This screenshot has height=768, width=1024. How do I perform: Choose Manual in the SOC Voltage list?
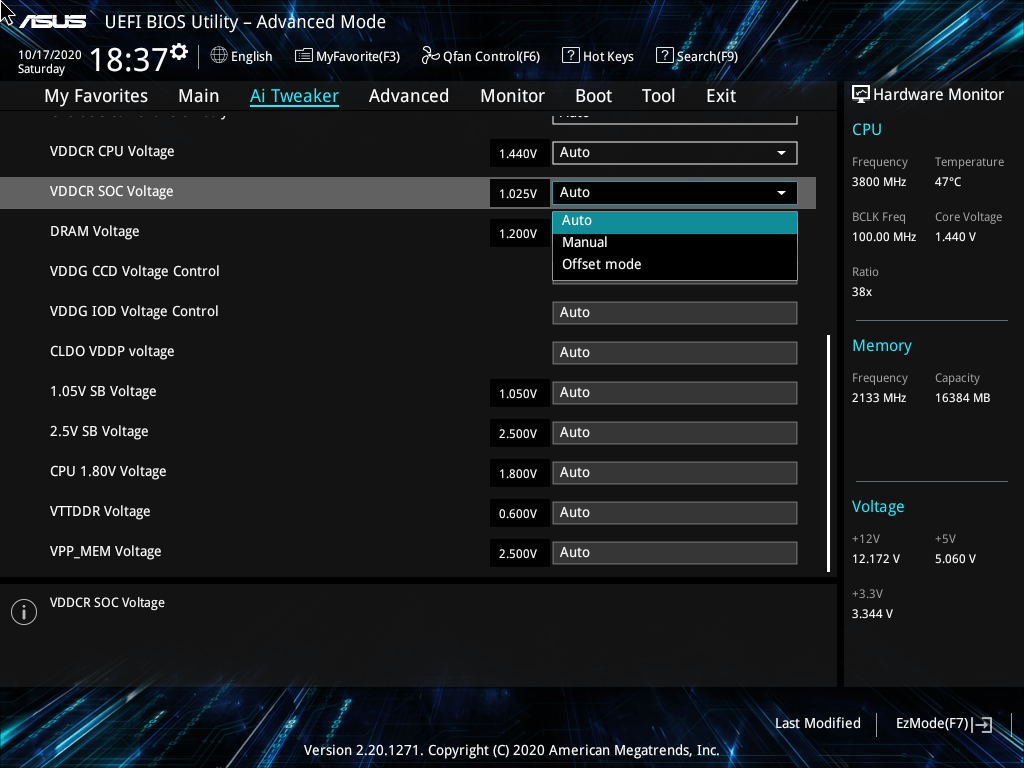point(675,242)
